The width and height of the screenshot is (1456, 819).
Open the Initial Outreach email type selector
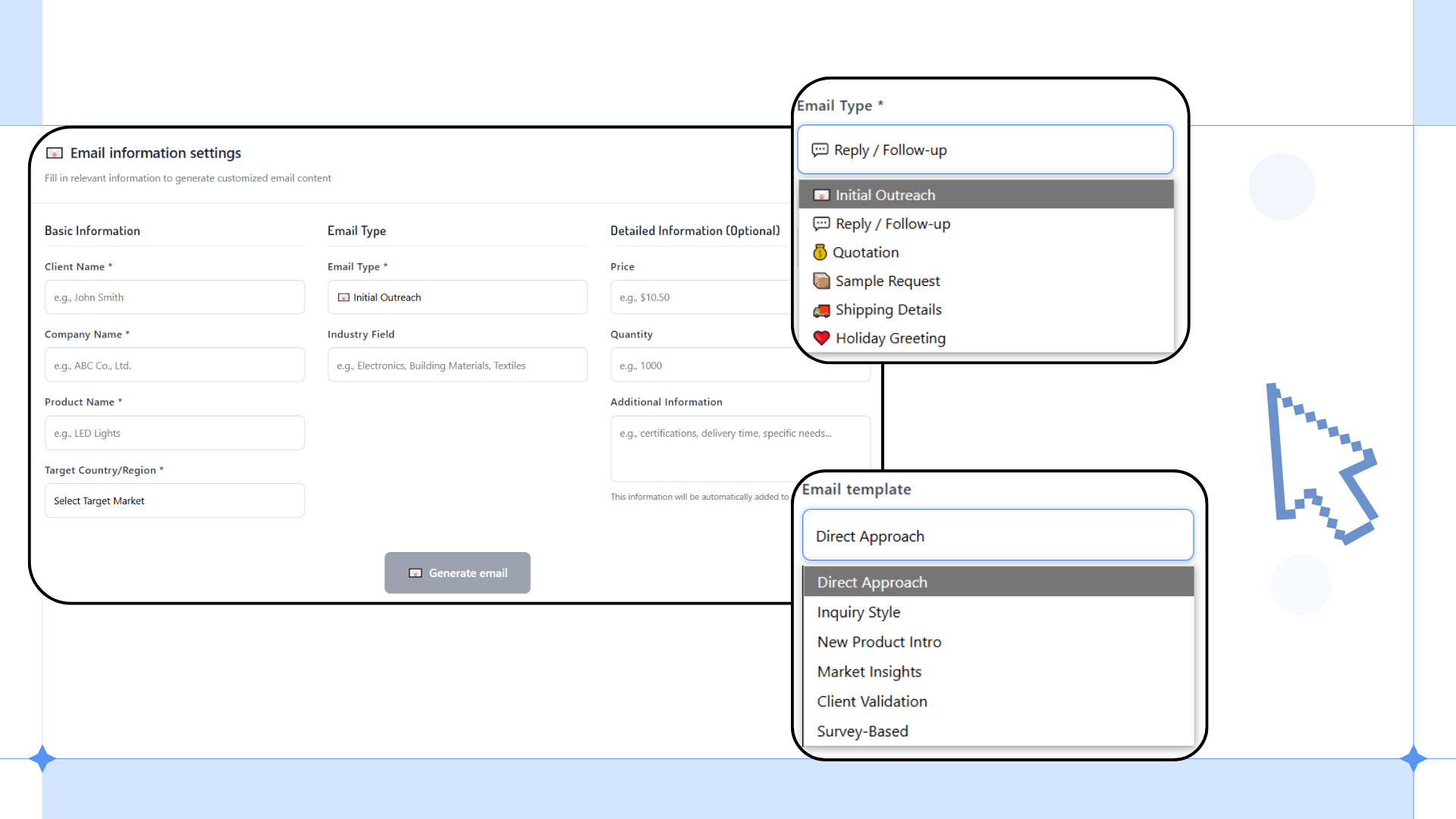457,297
